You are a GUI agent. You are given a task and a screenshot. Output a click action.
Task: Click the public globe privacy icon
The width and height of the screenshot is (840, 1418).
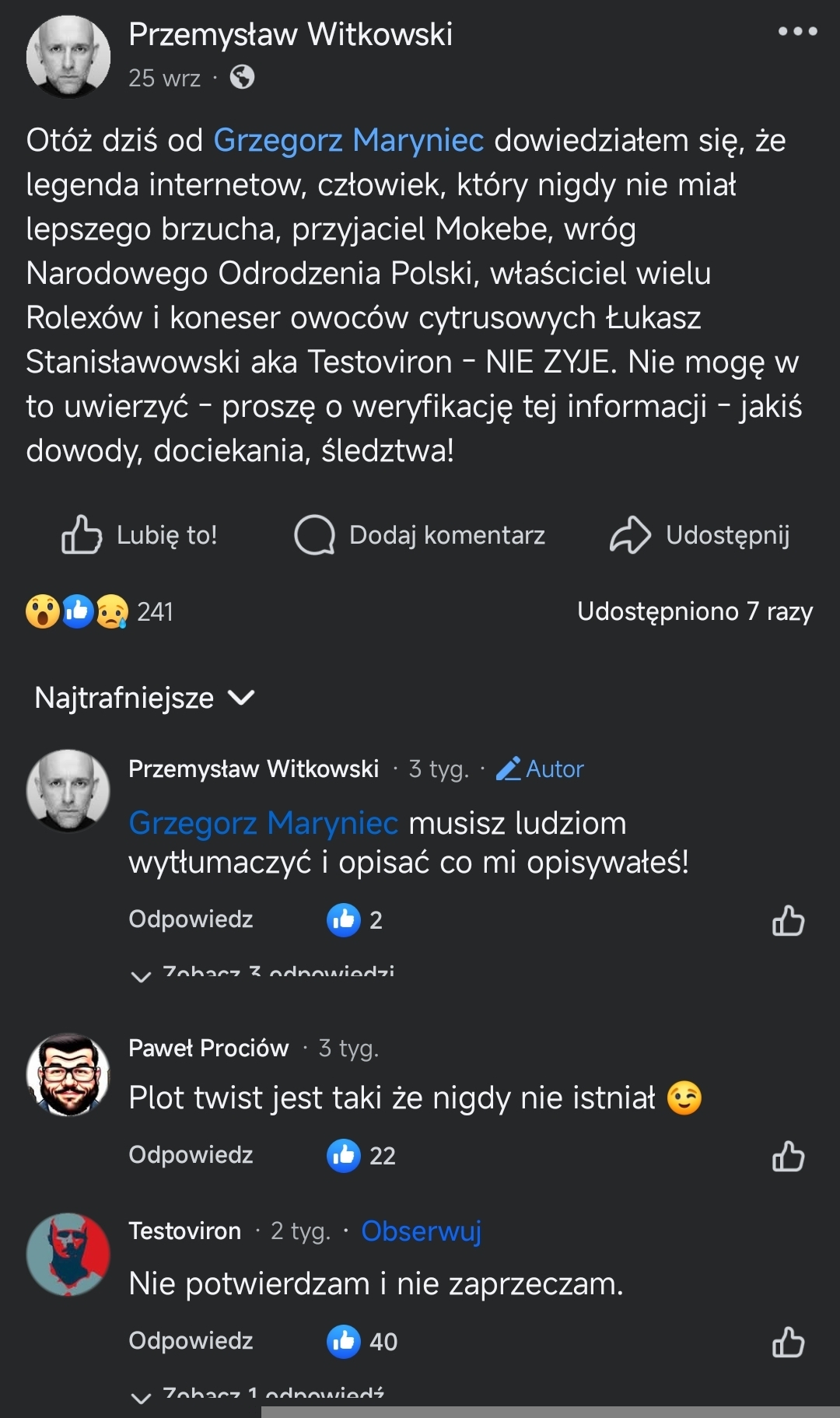tap(242, 77)
